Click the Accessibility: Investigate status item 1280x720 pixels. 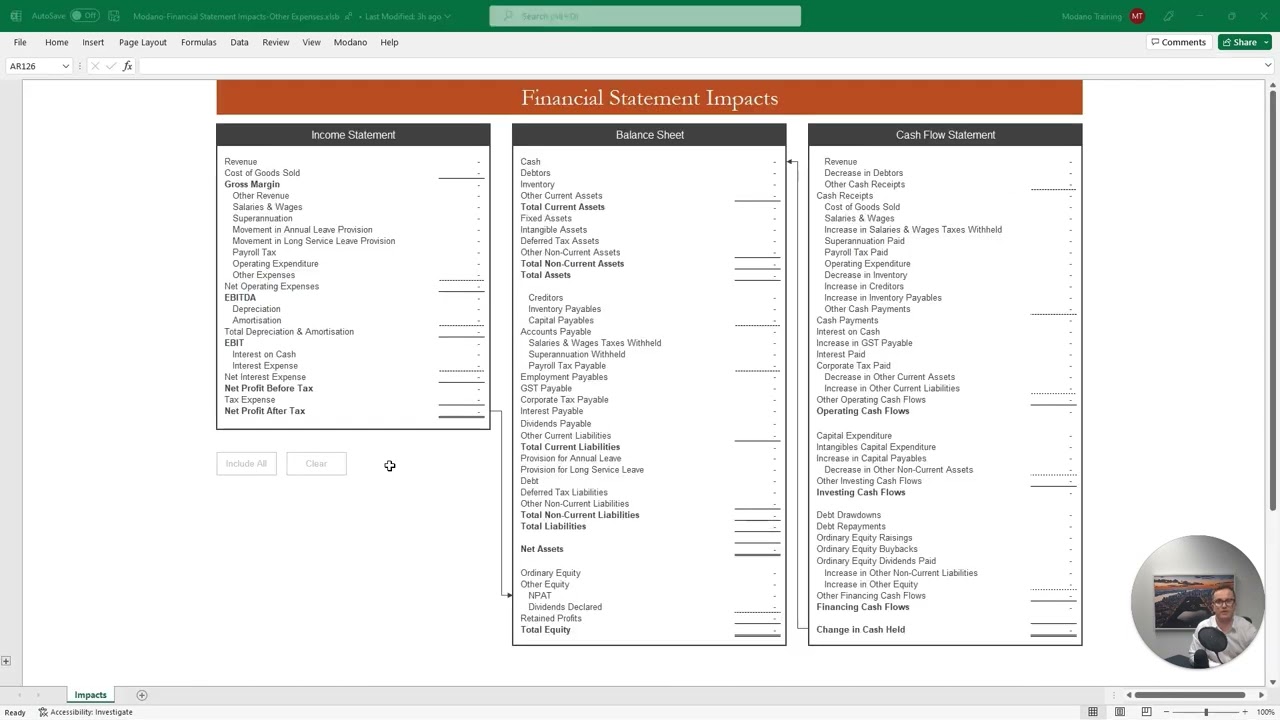85,712
